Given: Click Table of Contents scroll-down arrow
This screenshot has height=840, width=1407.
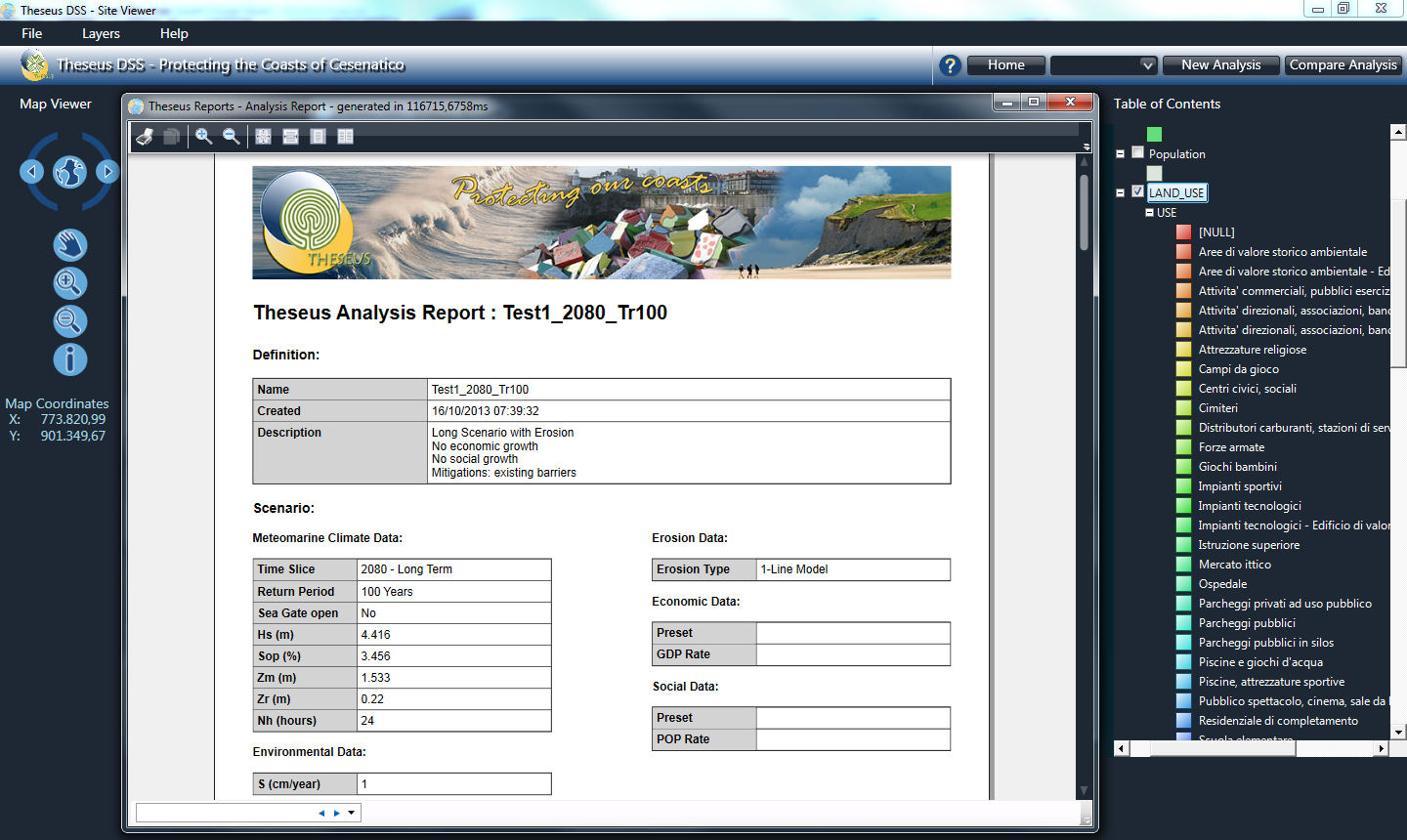Looking at the screenshot, I should coord(1398,732).
